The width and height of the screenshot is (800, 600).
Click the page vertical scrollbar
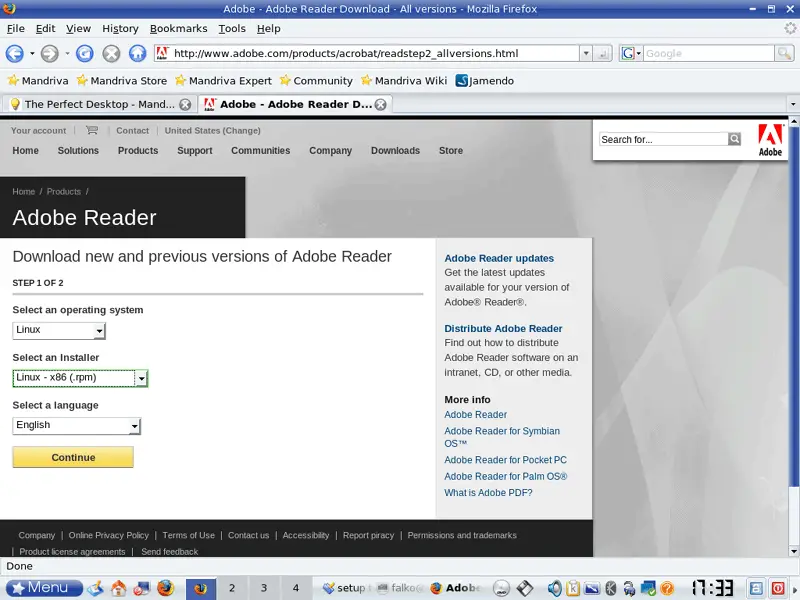(794, 337)
